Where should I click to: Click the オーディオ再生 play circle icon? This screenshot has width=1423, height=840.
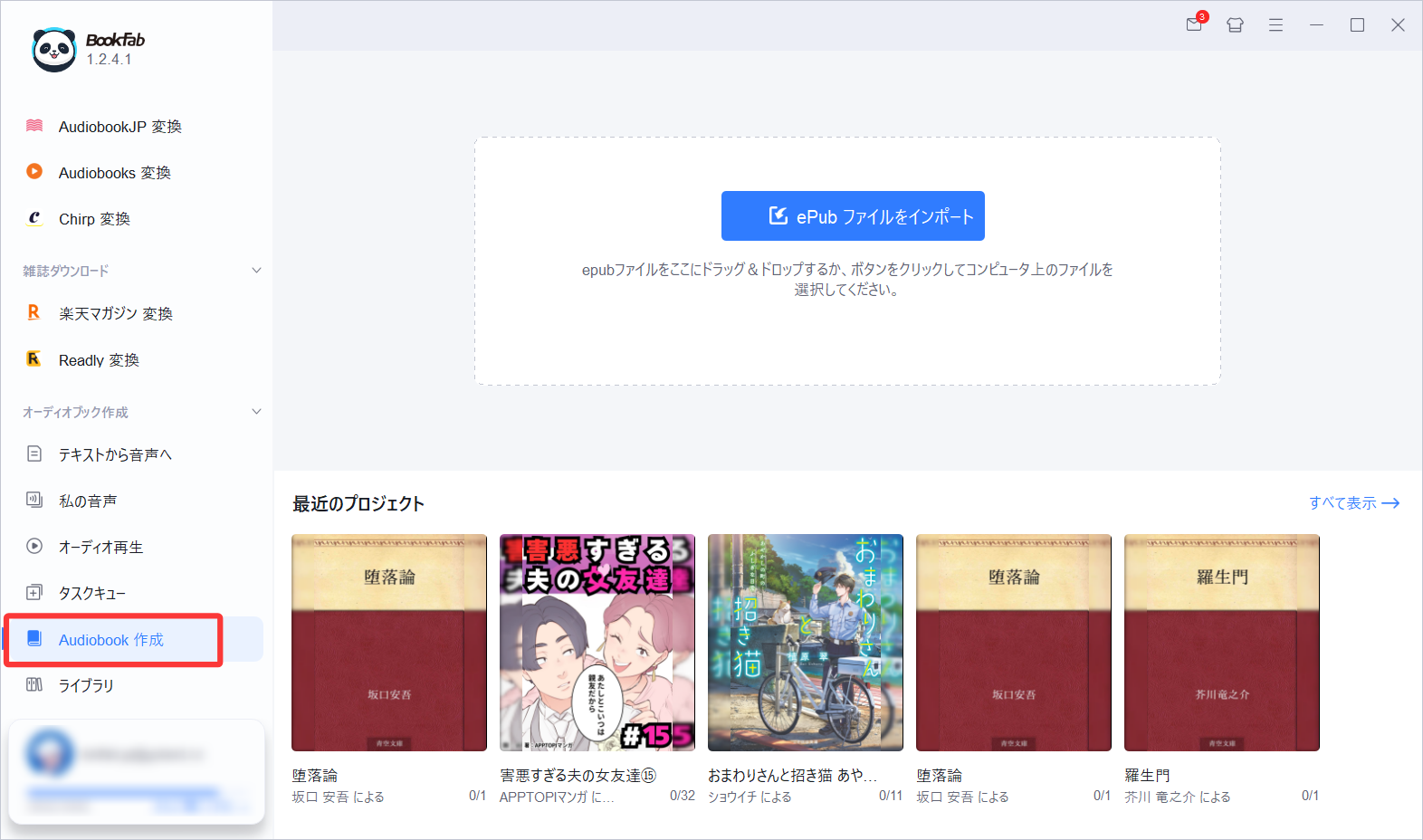[34, 546]
